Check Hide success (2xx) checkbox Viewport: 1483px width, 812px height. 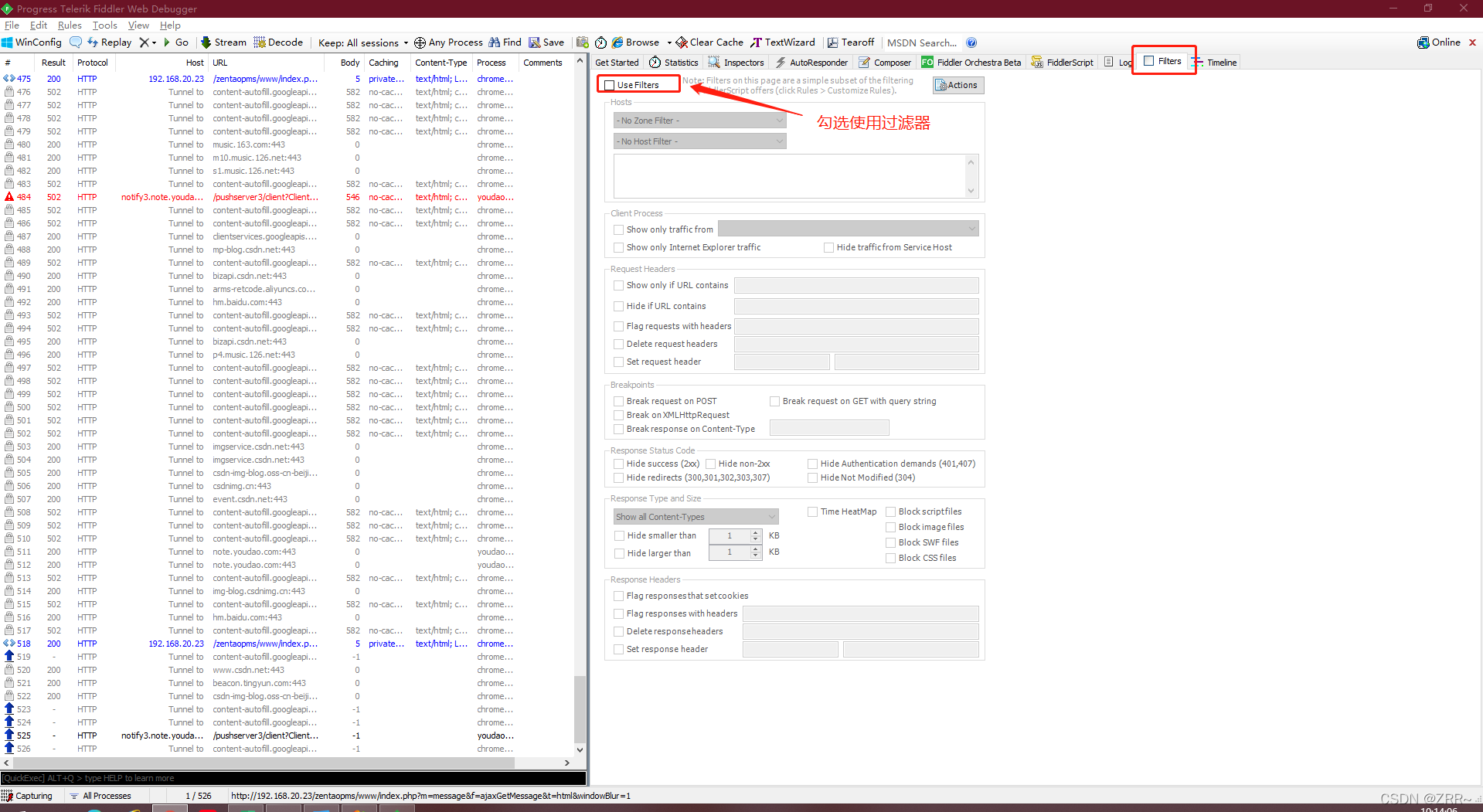(x=618, y=464)
